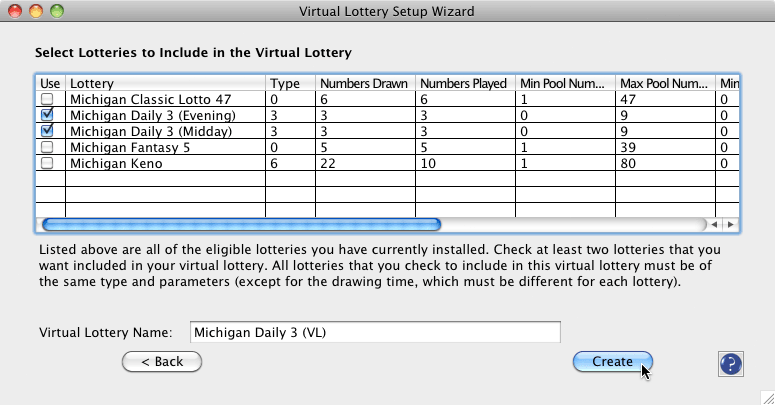Select the Max Pool Num... column header
This screenshot has height=405, width=775.
pyautogui.click(x=665, y=83)
